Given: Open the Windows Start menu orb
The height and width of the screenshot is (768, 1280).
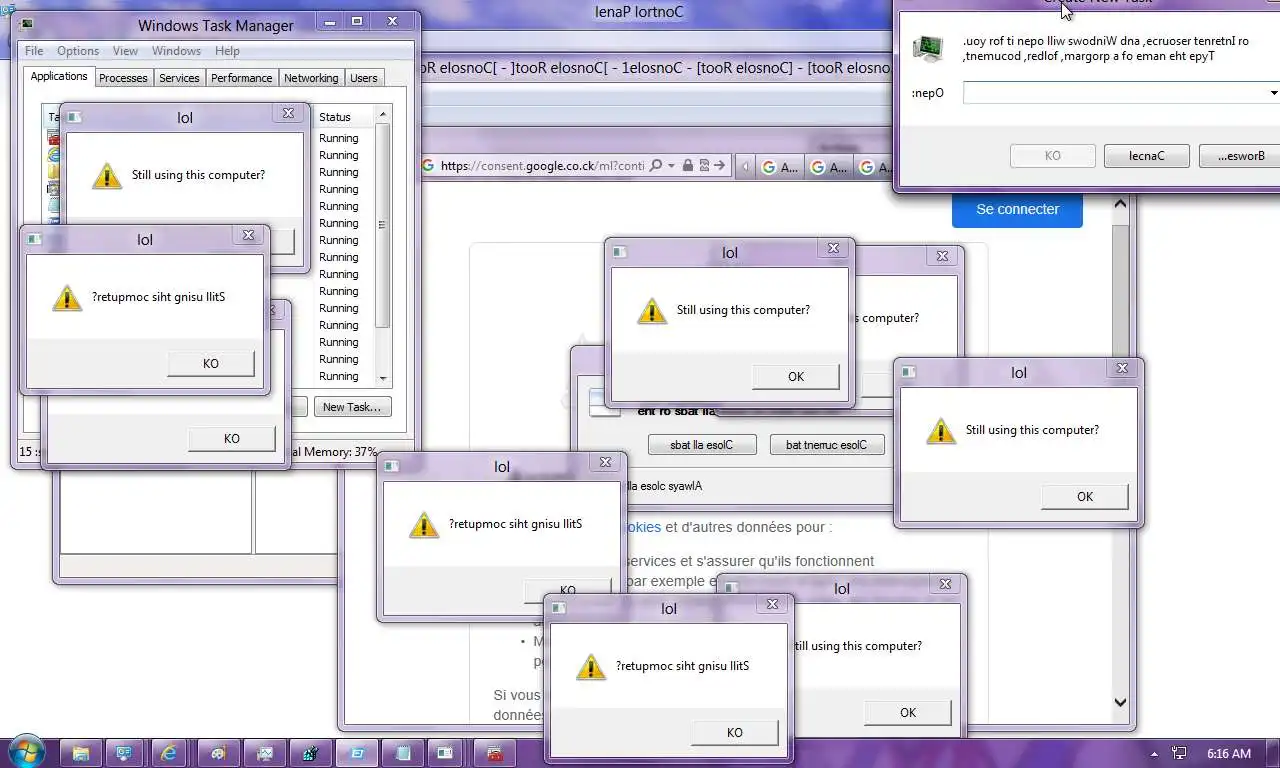Looking at the screenshot, I should click(26, 751).
